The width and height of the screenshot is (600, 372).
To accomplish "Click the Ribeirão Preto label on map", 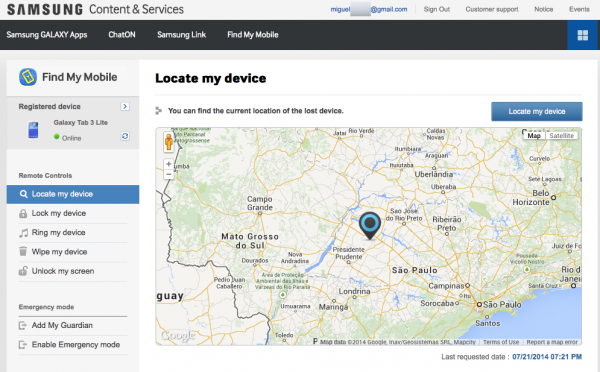I will tap(447, 224).
